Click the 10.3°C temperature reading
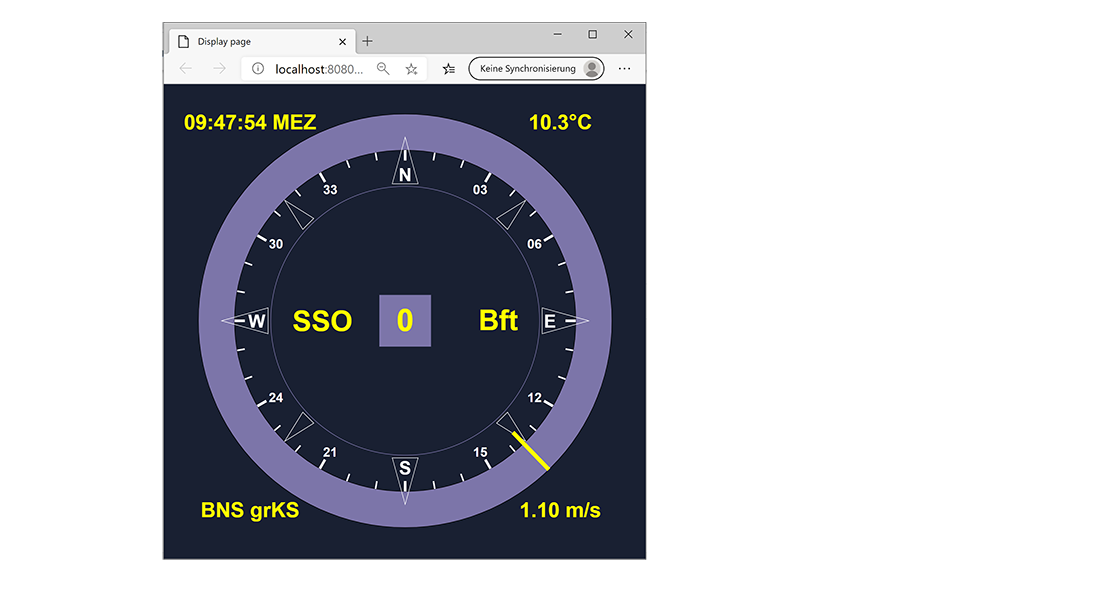Image resolution: width=1115 pixels, height=600 pixels. pyautogui.click(x=560, y=123)
